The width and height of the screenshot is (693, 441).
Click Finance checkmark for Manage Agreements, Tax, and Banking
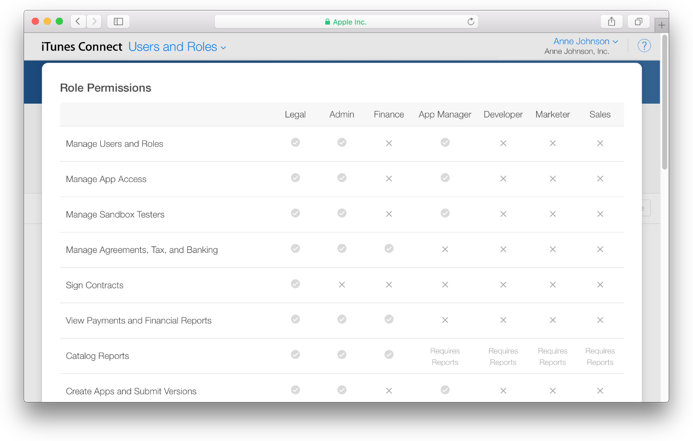coord(389,248)
